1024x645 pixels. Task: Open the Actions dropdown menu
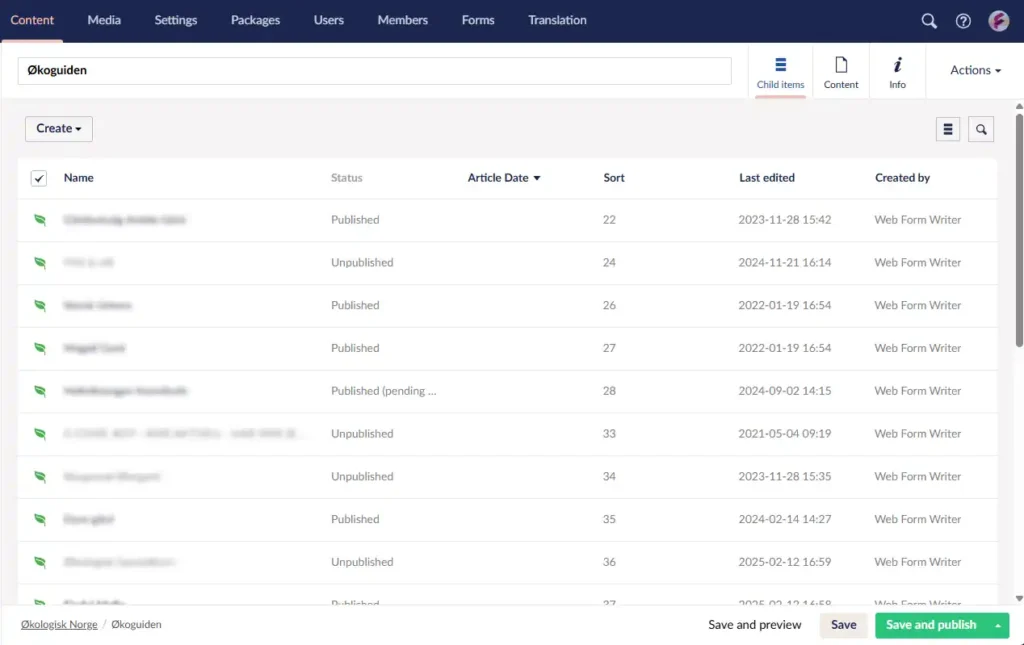tap(975, 70)
